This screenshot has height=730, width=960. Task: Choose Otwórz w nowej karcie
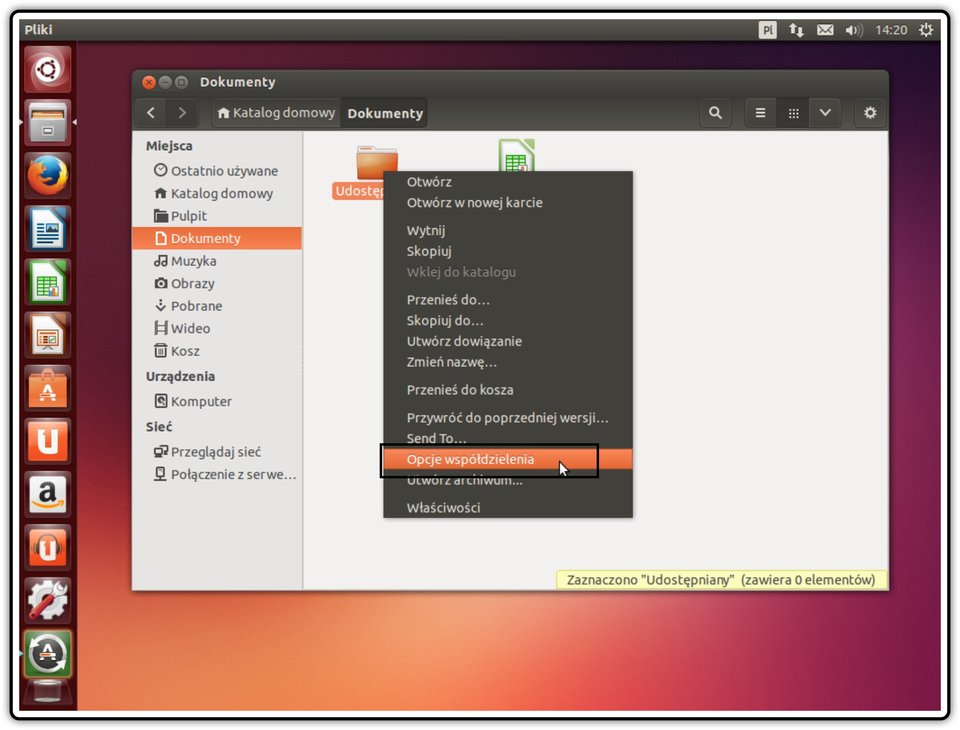point(508,203)
